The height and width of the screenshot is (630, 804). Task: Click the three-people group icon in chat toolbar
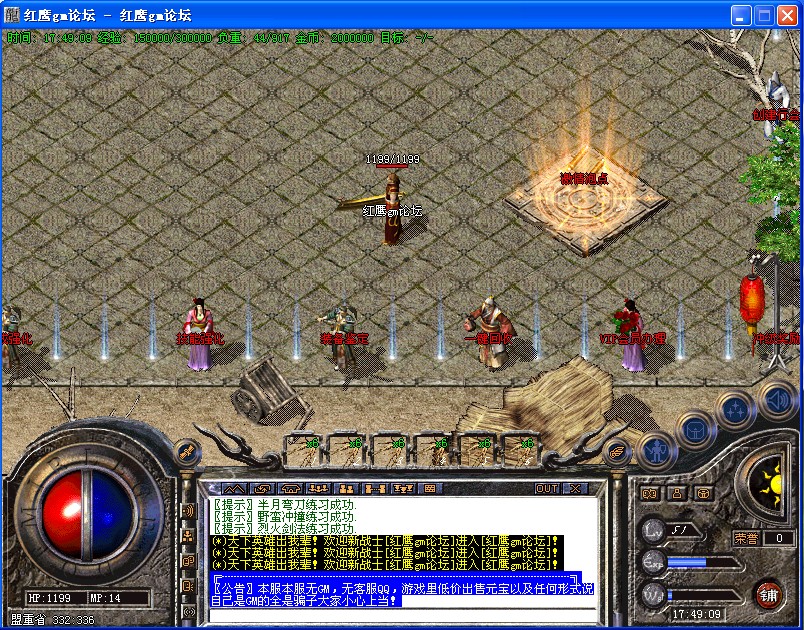pyautogui.click(x=319, y=489)
